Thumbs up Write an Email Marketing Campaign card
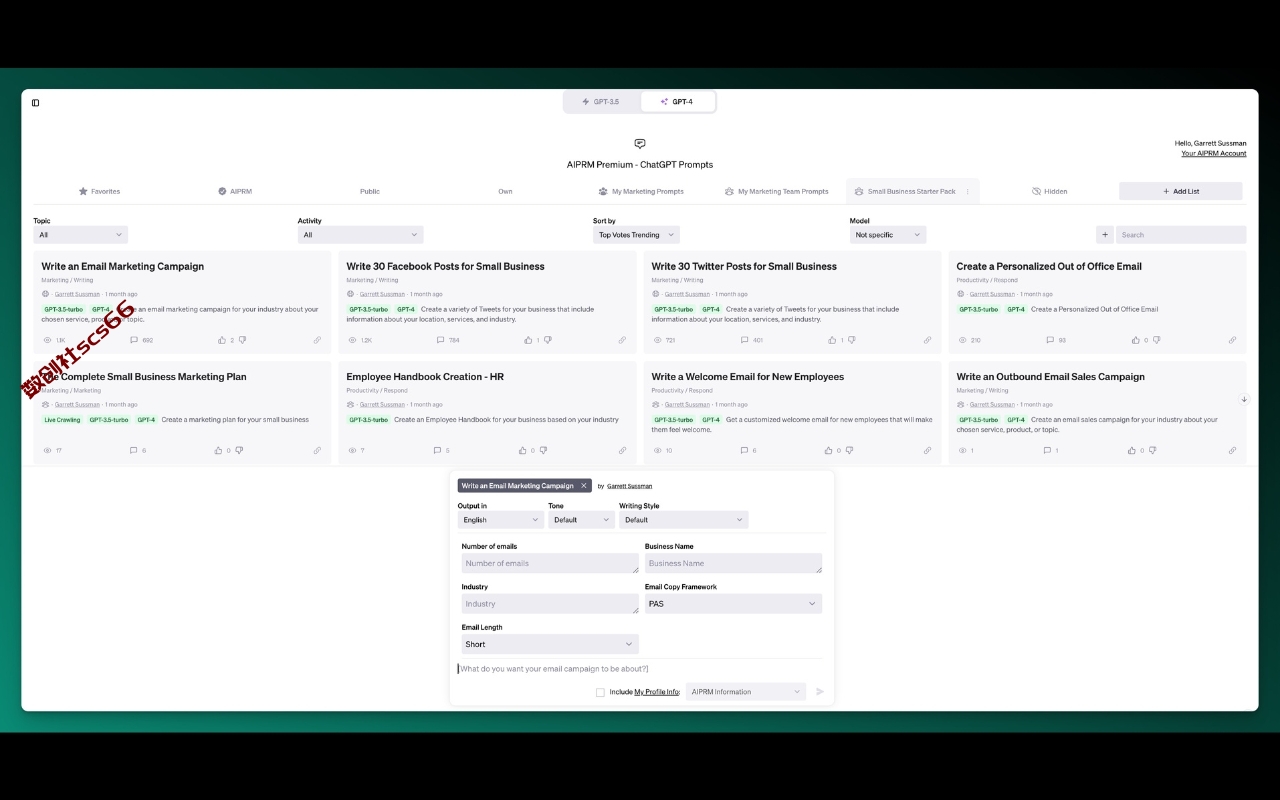Viewport: 1280px width, 800px height. click(x=222, y=340)
